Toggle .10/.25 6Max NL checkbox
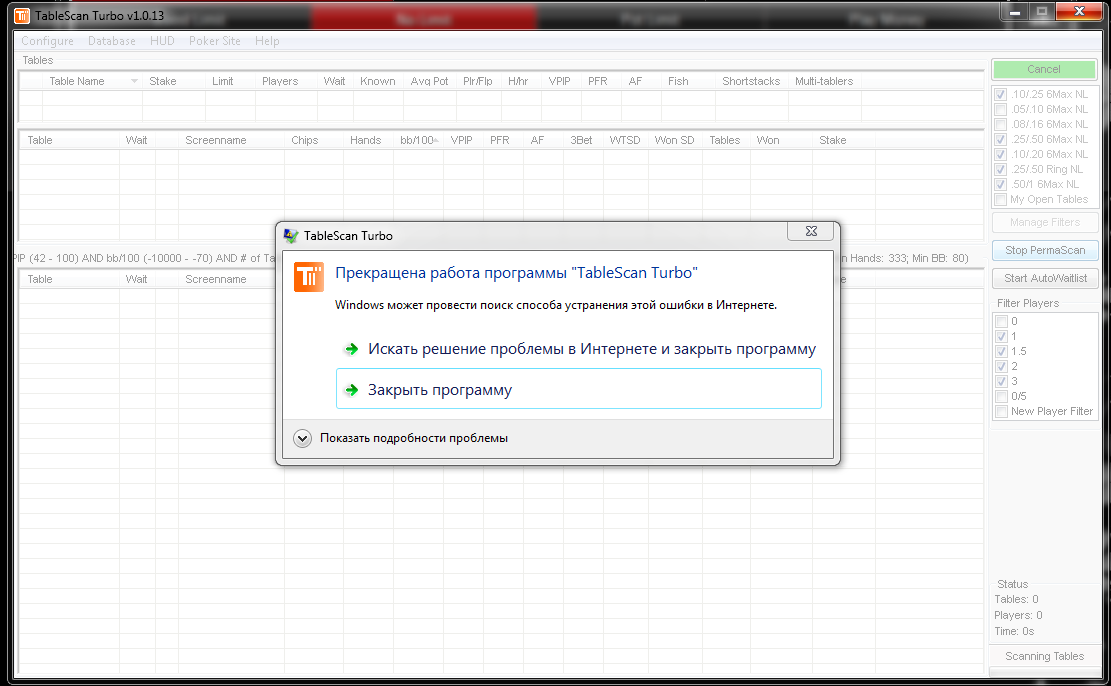Viewport: 1111px width, 686px height. pos(1000,94)
